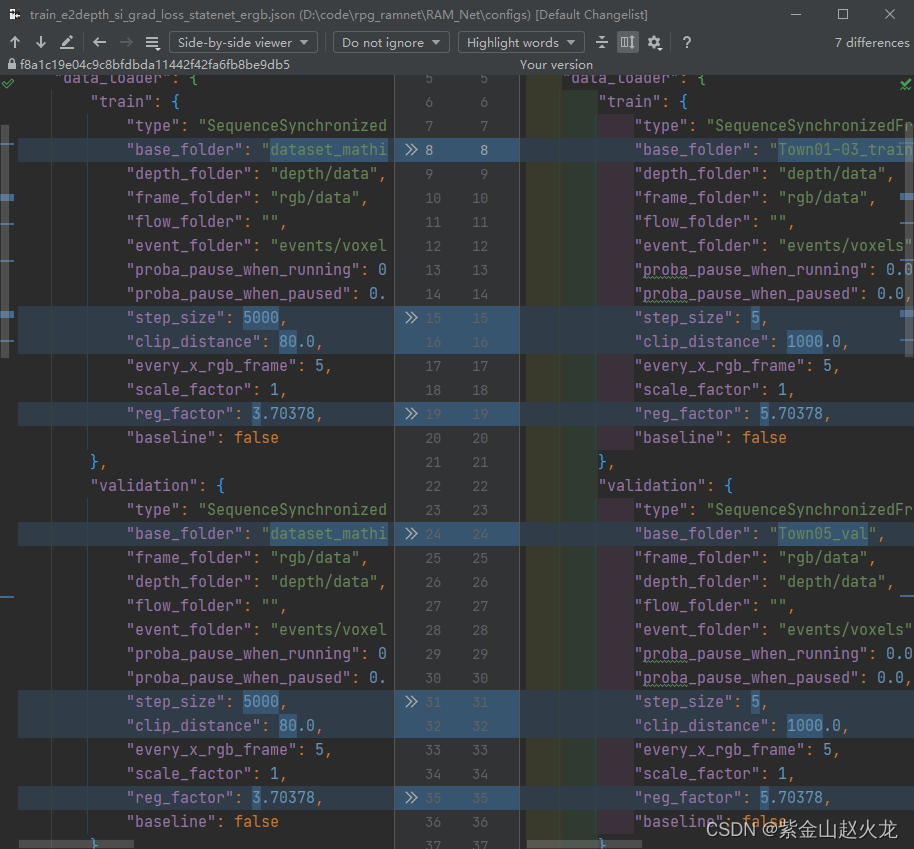Click the left pane vertical scrollbar thumb
914x849 pixels.
5,241
